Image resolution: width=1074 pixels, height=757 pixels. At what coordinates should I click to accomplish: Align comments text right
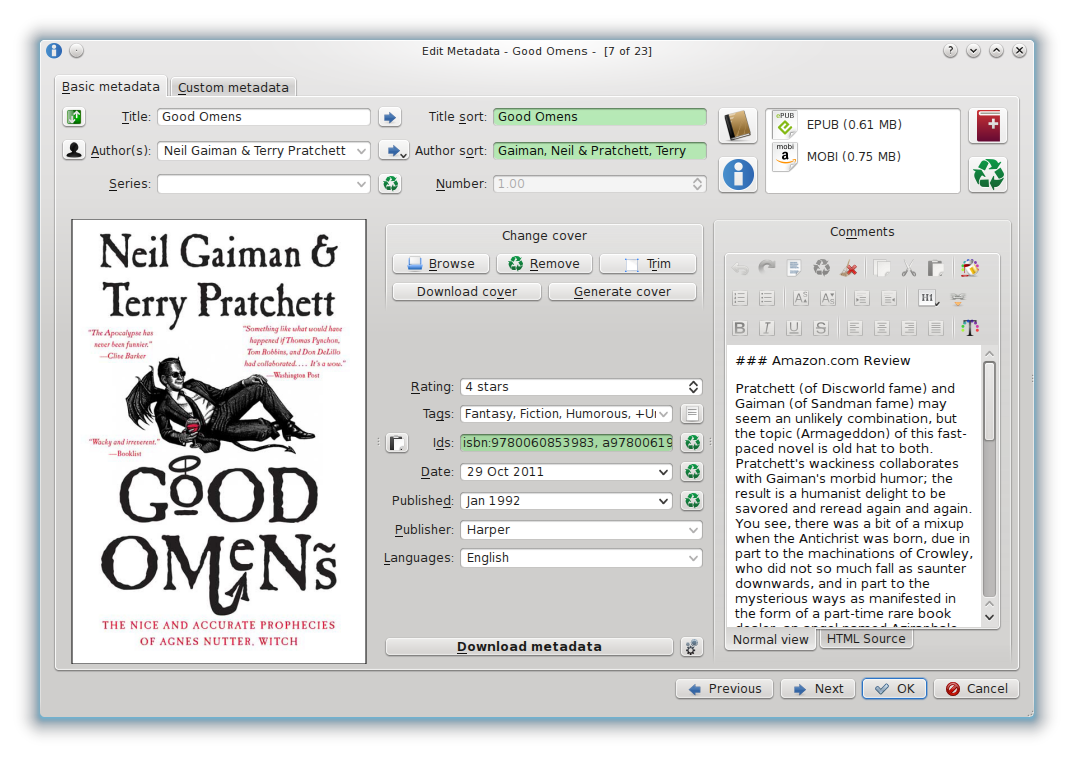(908, 328)
